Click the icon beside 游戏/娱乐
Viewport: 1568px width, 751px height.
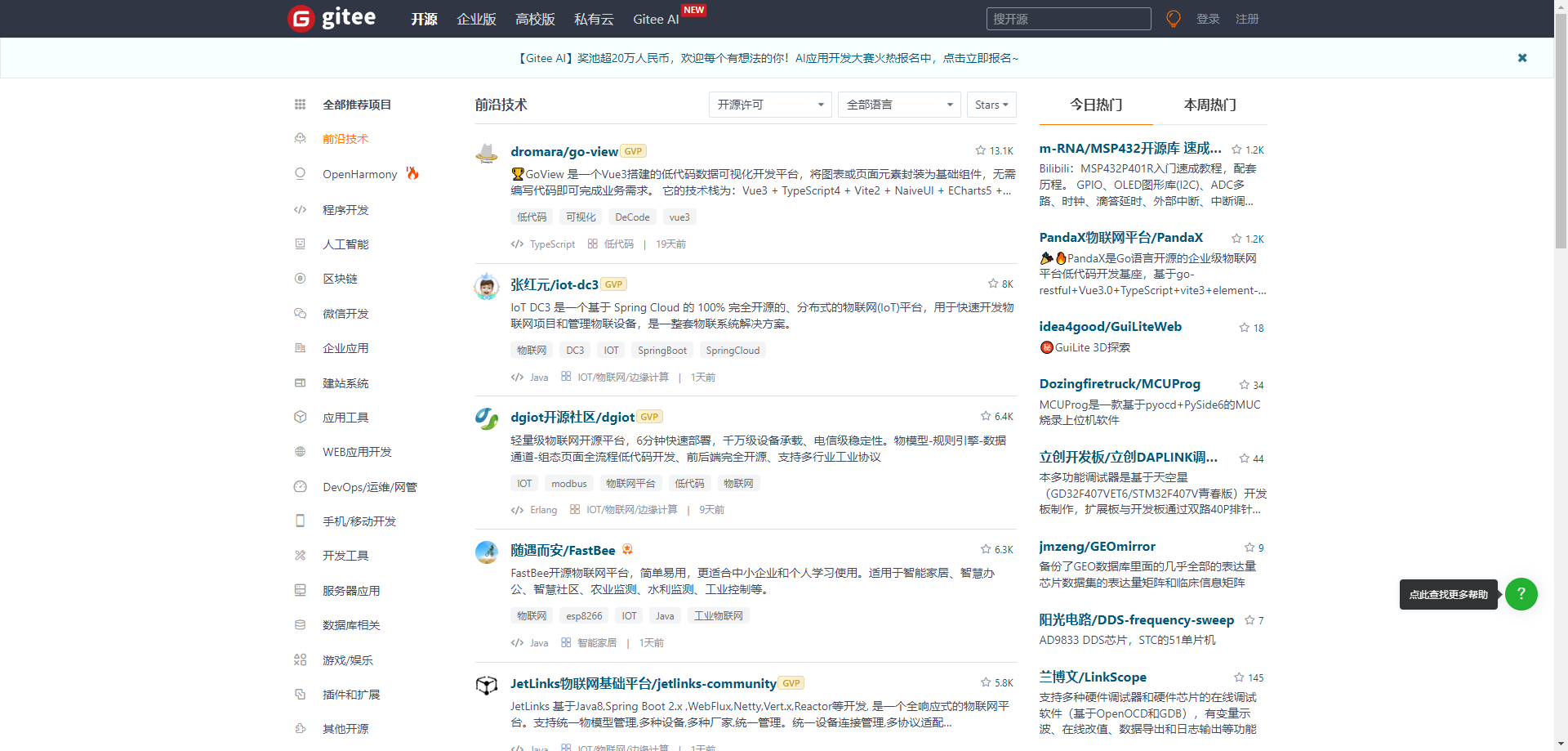300,660
